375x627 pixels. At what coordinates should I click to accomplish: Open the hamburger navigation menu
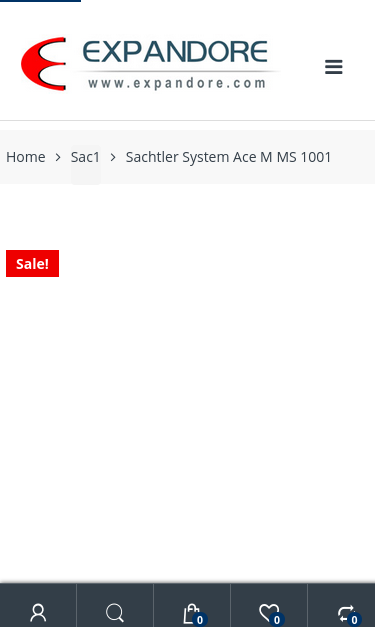333,67
